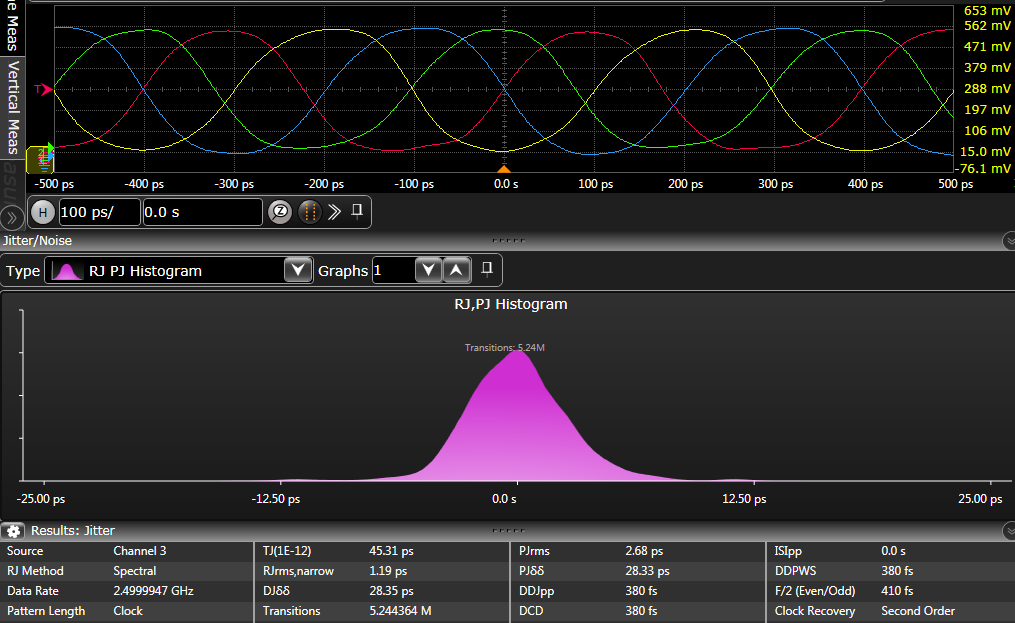The height and width of the screenshot is (623, 1015).
Task: Click the red trigger level marker
Action: (x=44, y=90)
